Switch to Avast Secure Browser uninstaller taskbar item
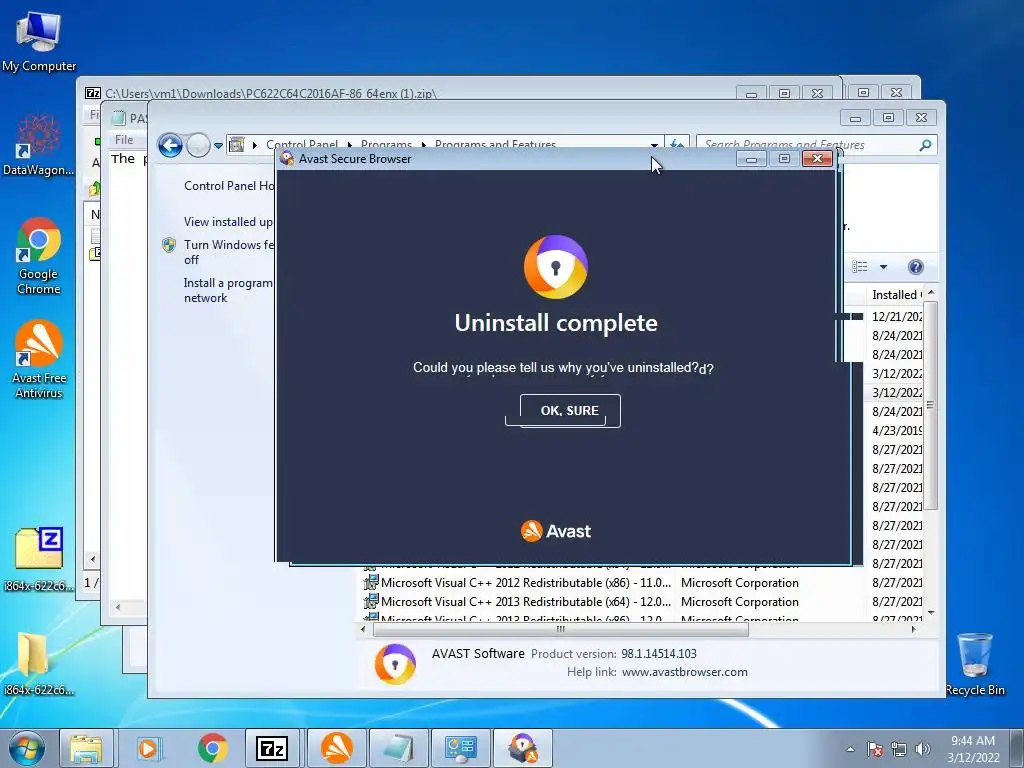 click(522, 748)
